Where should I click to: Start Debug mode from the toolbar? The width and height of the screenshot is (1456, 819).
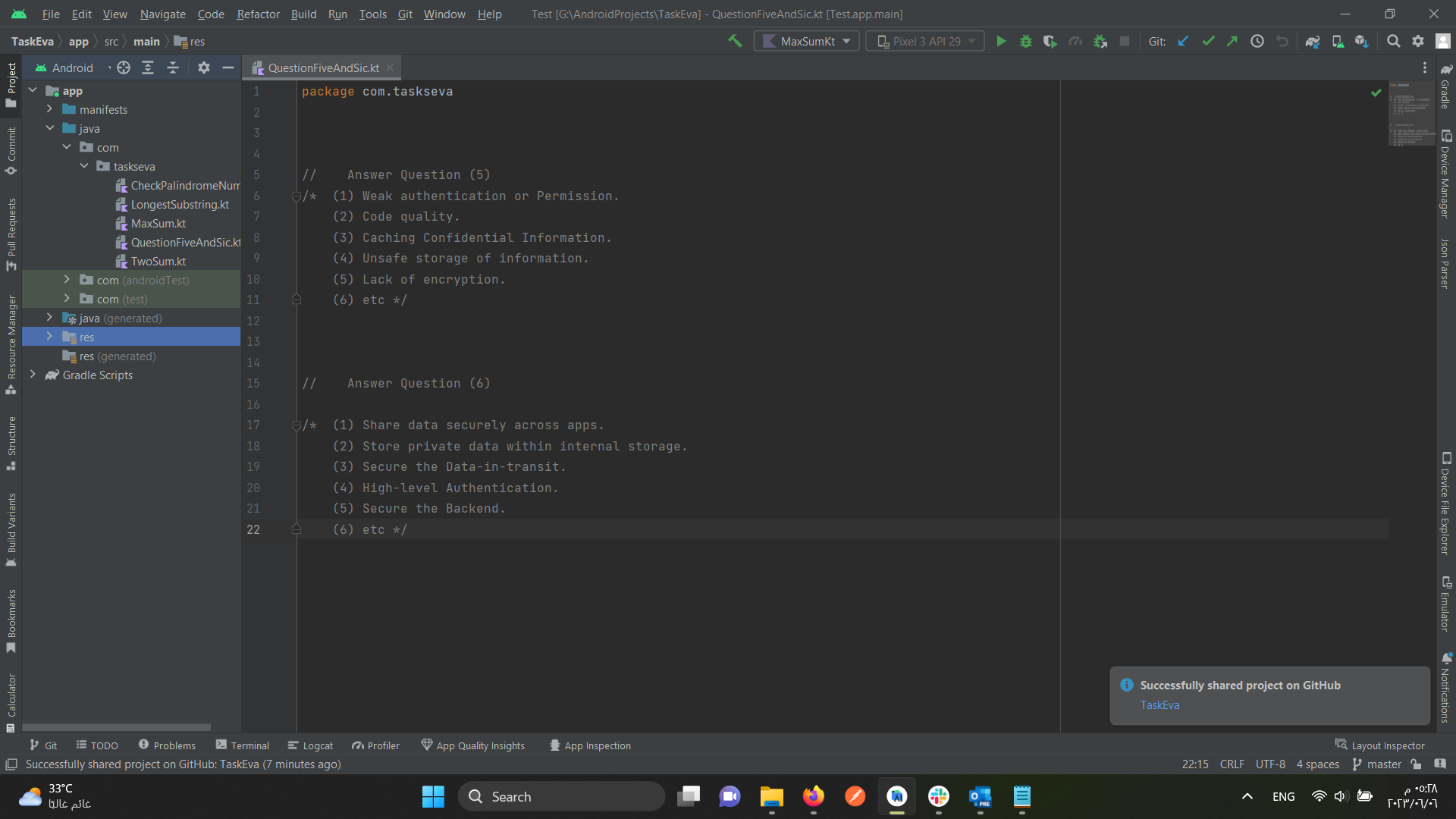1025,41
